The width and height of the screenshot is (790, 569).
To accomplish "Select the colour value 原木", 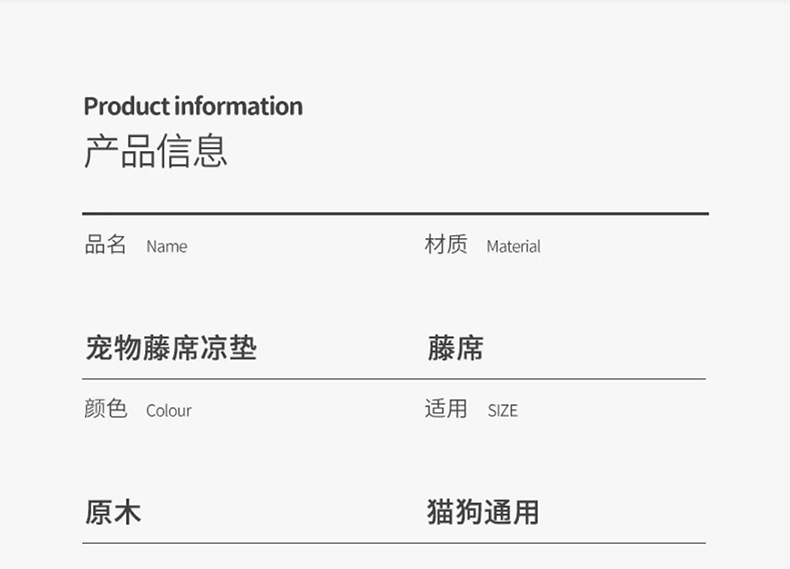I will [113, 512].
